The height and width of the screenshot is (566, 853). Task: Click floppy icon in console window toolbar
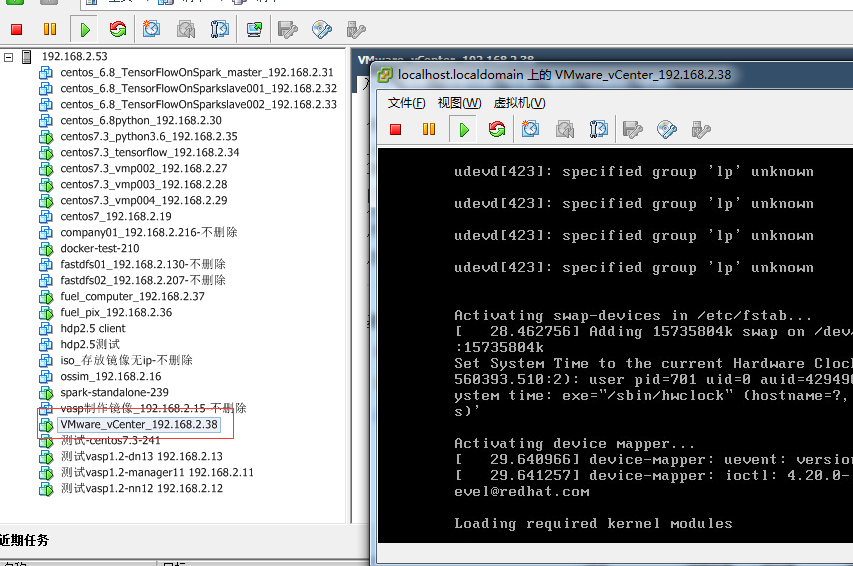tap(632, 130)
